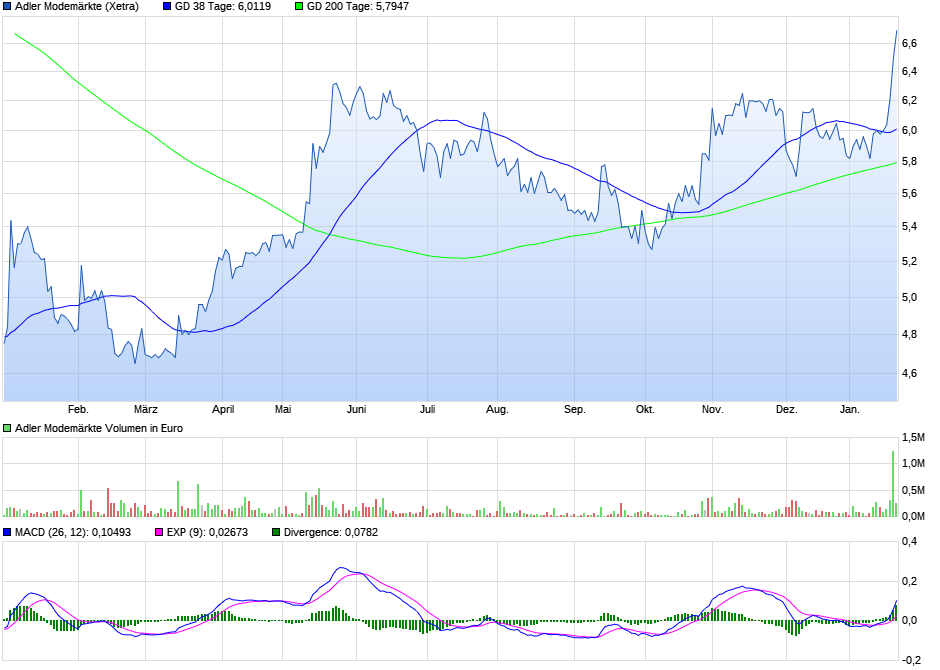Click the GD 38 Tage blue legend square

click(x=167, y=6)
